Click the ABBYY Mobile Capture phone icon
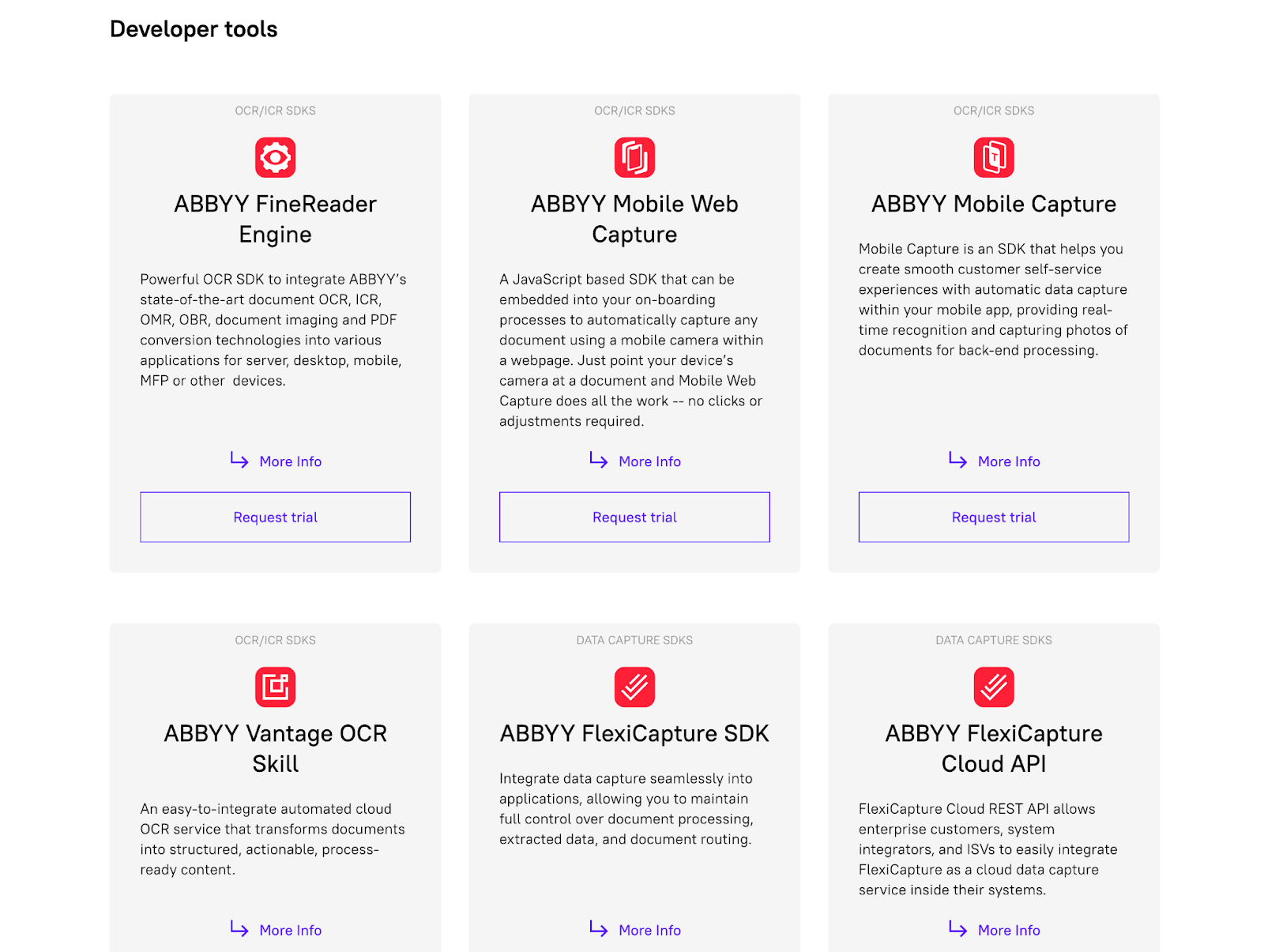1264x952 pixels. coord(994,157)
